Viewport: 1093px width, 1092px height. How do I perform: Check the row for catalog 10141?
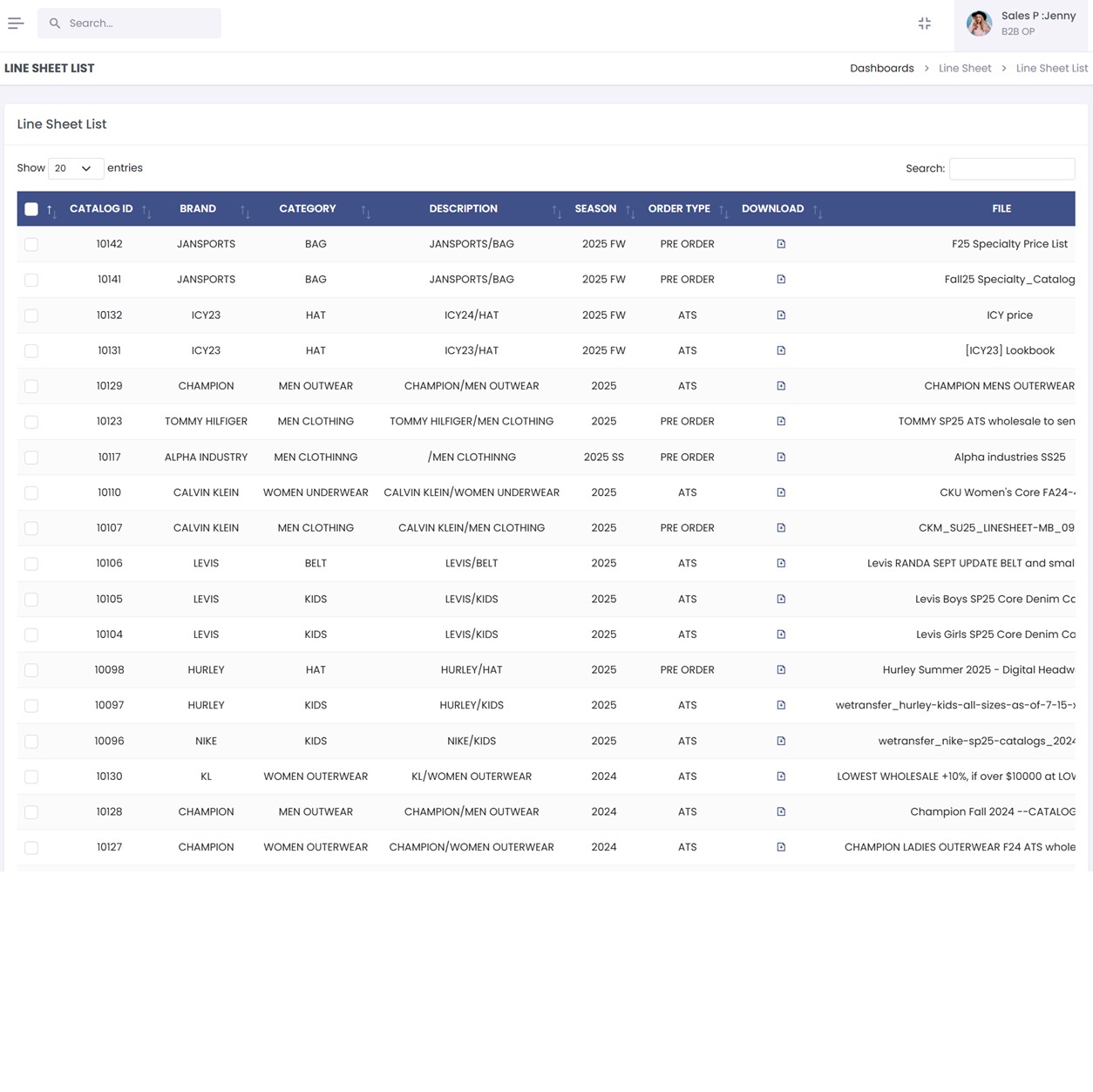[31, 280]
